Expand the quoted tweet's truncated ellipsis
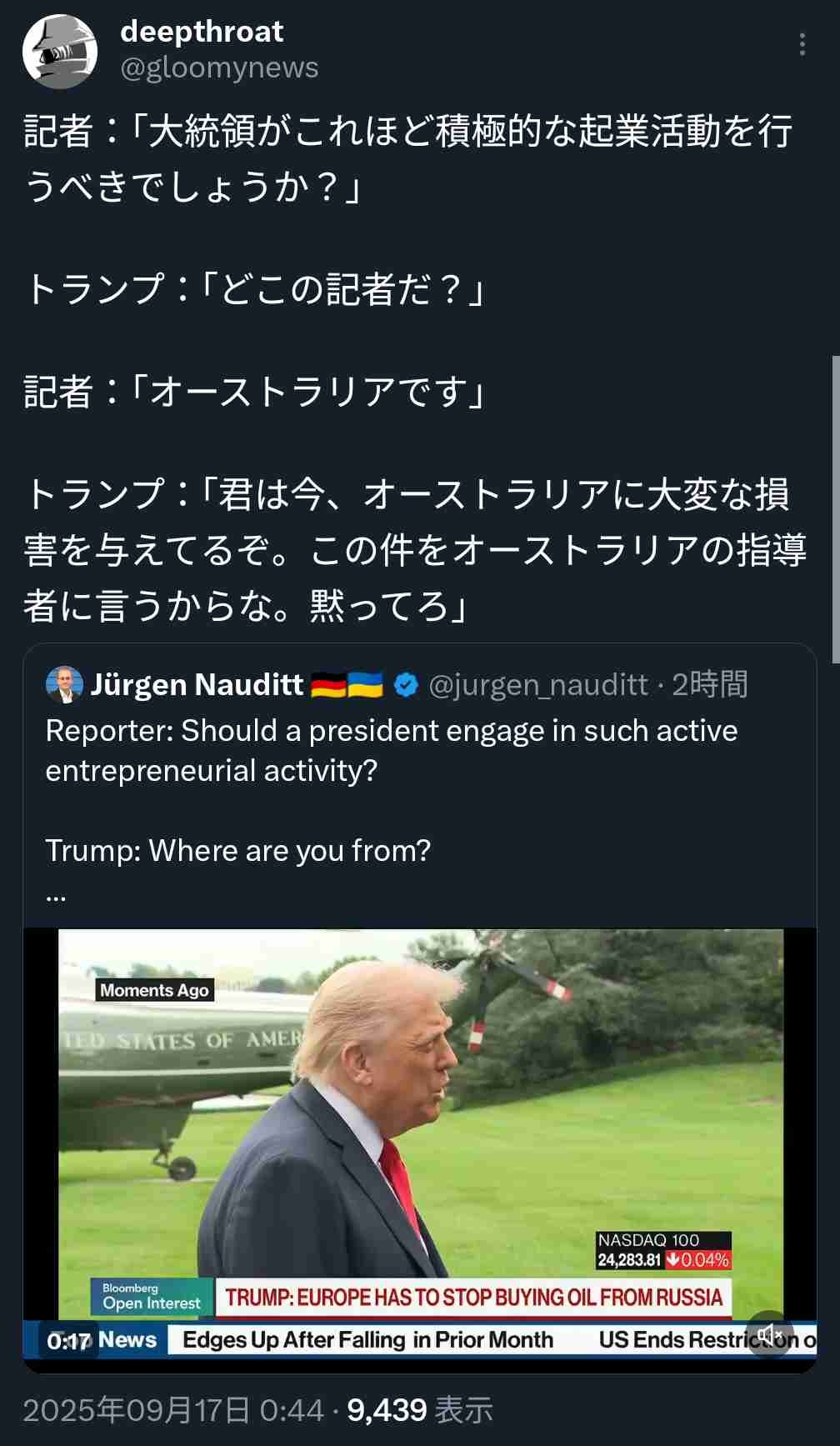 pos(55,894)
